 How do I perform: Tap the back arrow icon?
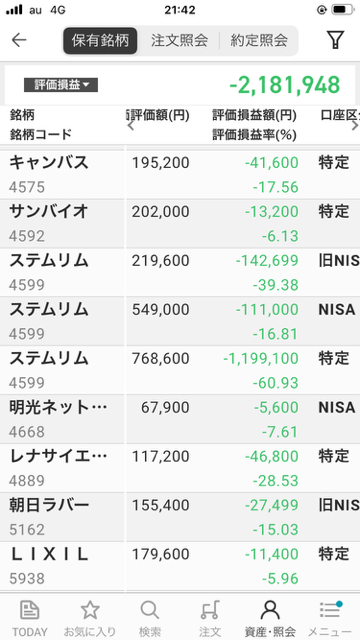(x=19, y=40)
